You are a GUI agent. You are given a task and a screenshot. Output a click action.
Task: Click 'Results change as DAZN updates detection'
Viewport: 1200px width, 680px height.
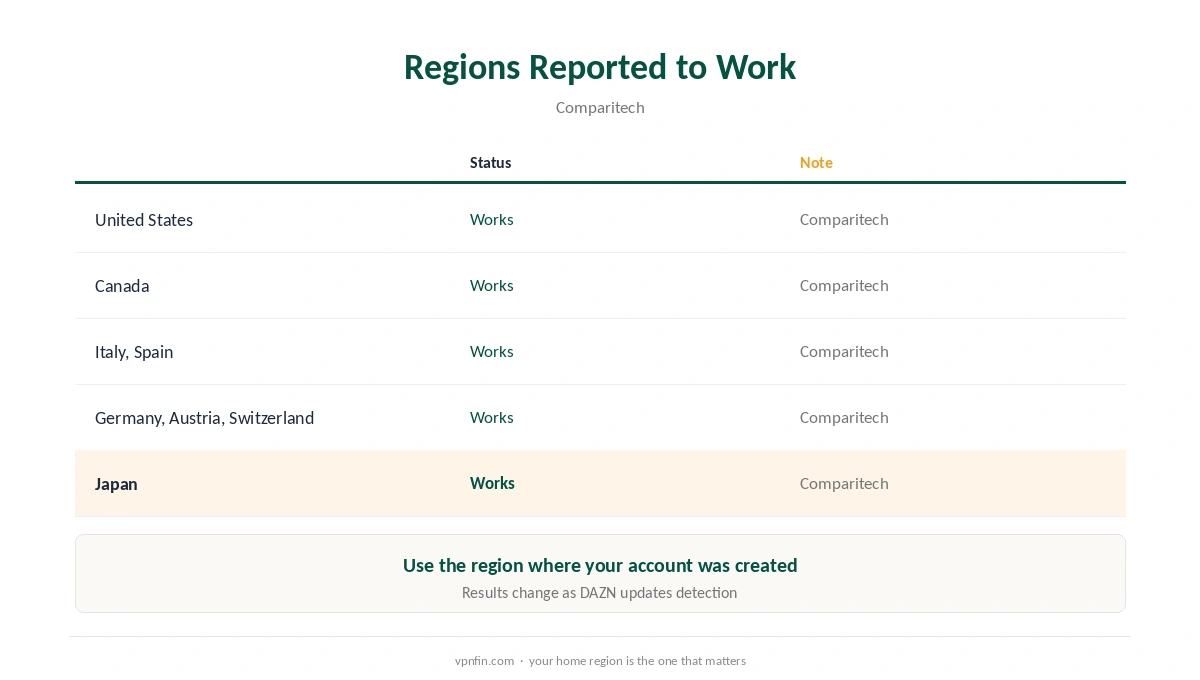(600, 593)
